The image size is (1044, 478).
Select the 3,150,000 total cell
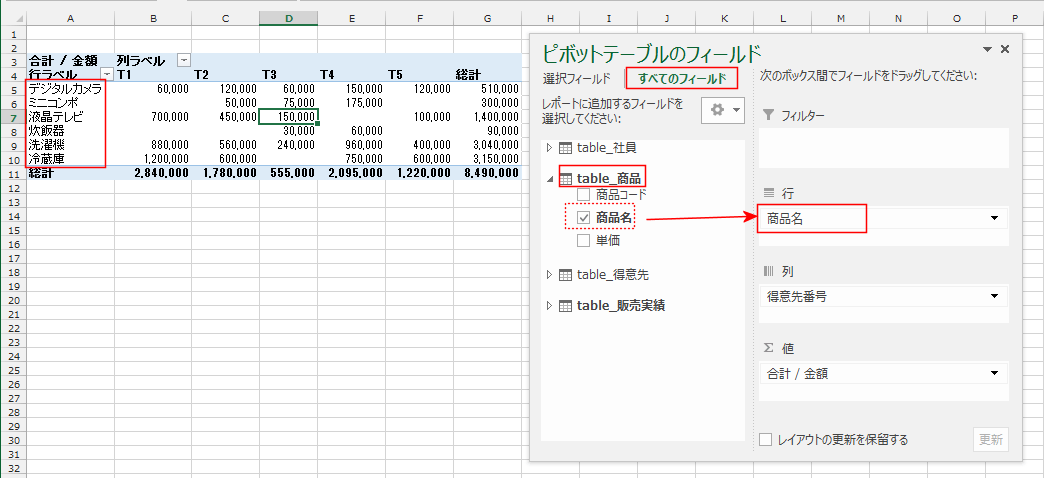click(x=487, y=158)
